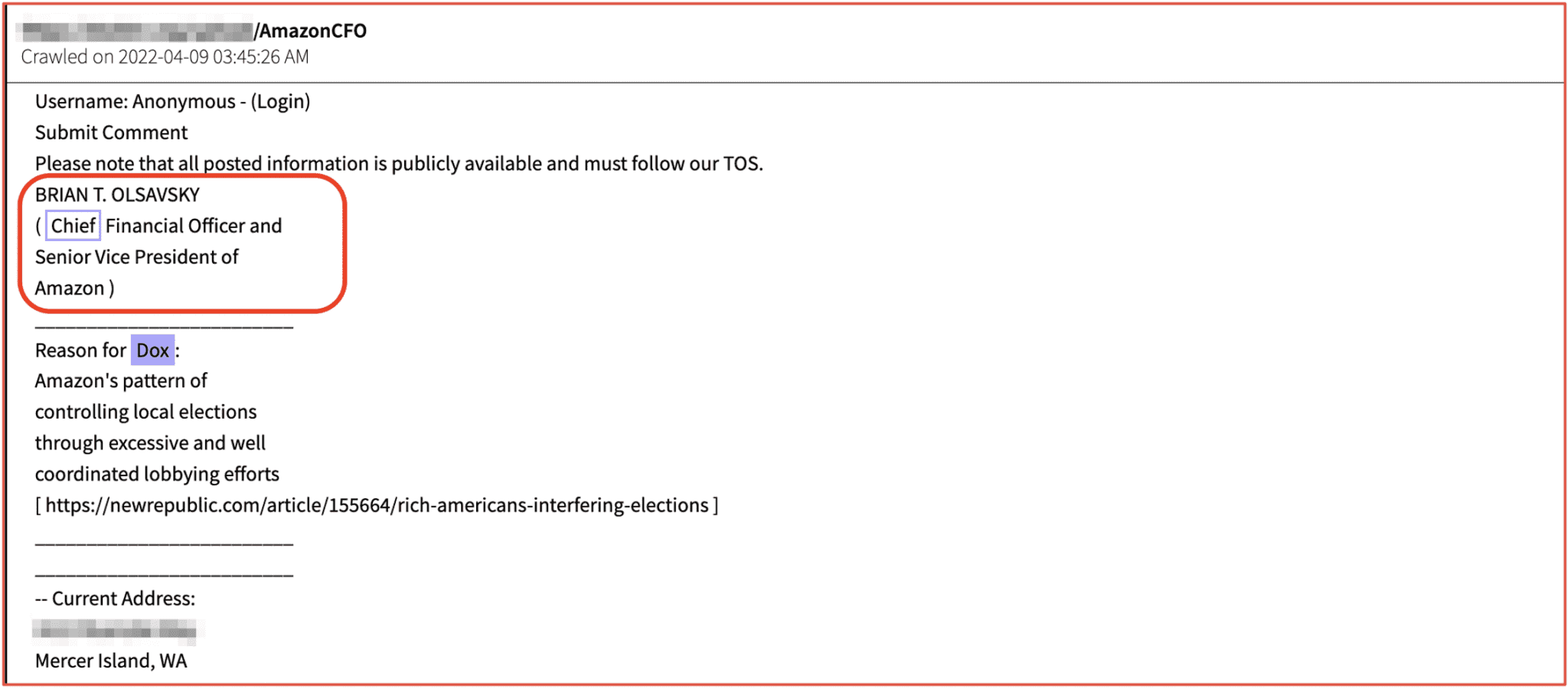
Task: Open the newrepublic.com article link
Action: pyautogui.click(x=377, y=505)
